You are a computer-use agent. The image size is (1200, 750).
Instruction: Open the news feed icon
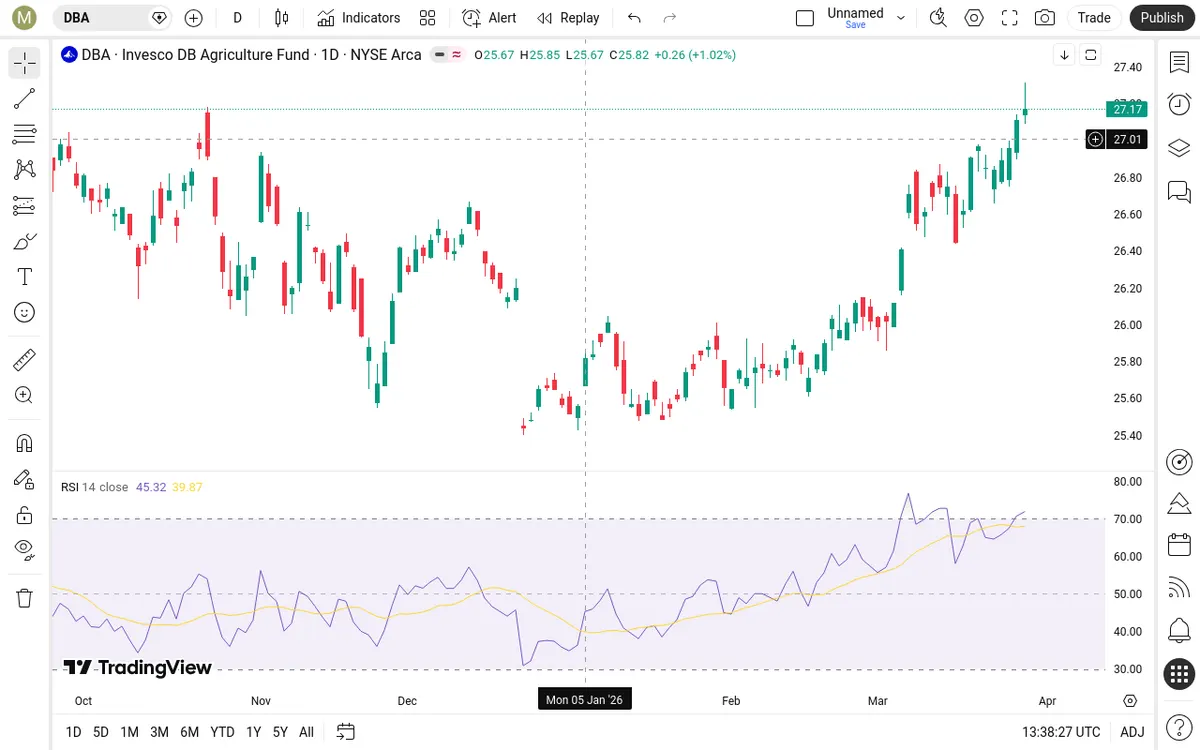(1179, 589)
